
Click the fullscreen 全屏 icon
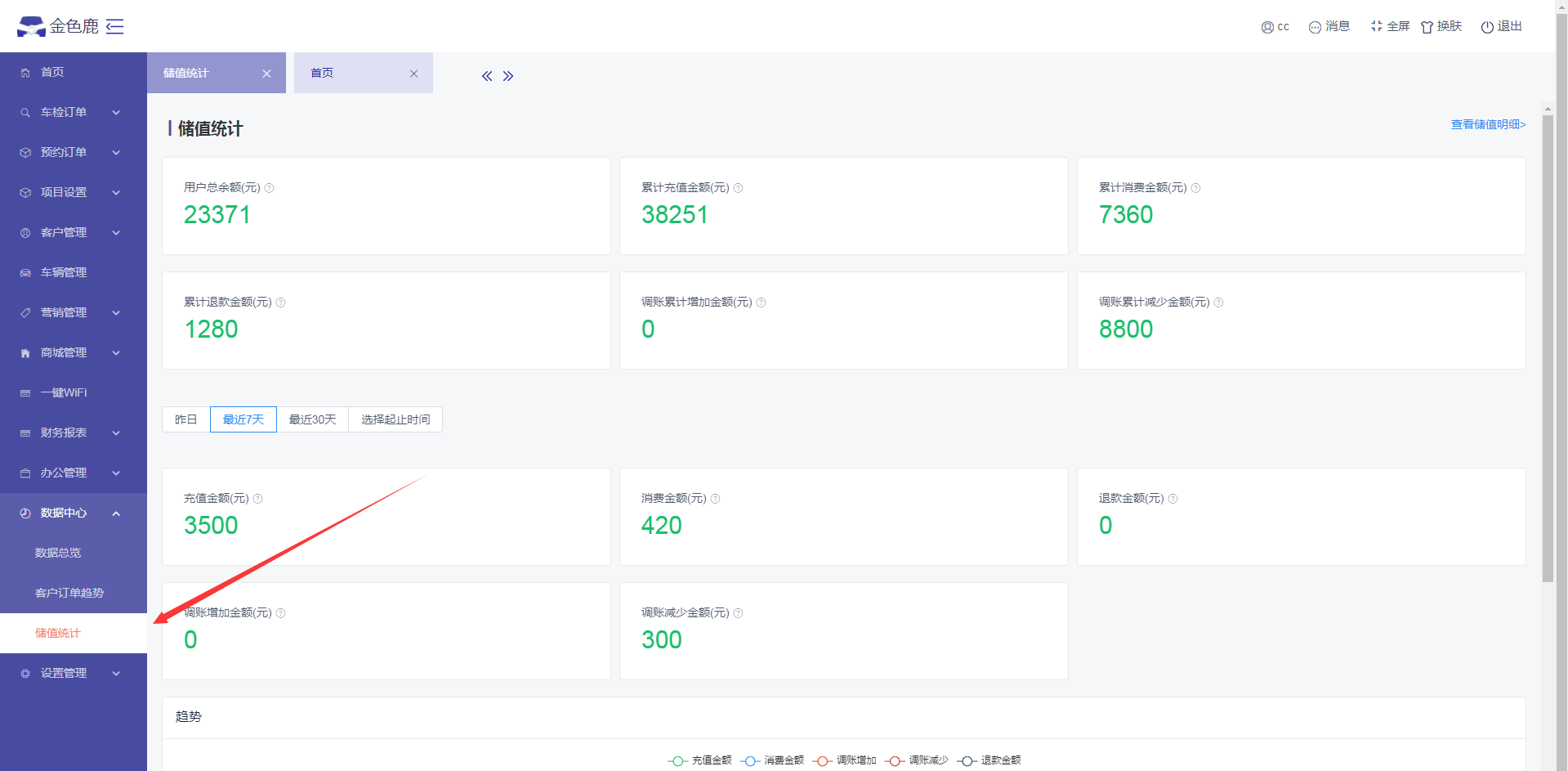tap(1377, 26)
